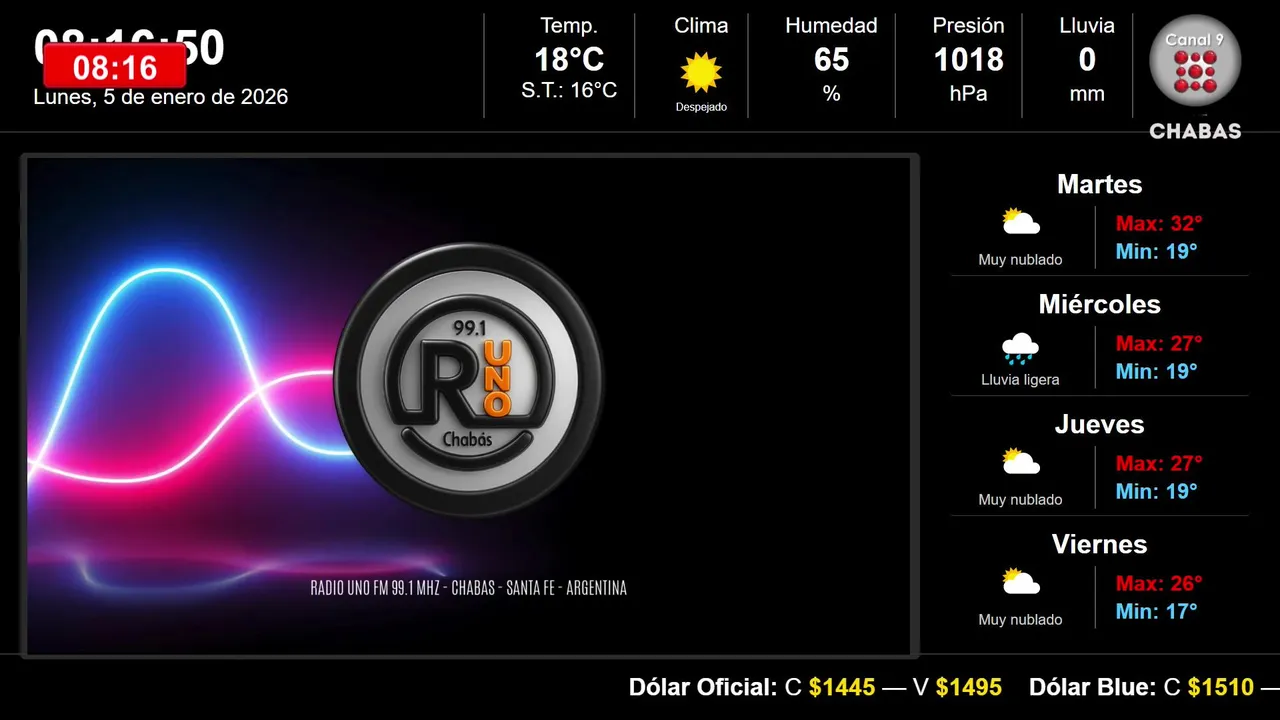Click Dólar Oficial label in ticker

(x=703, y=687)
